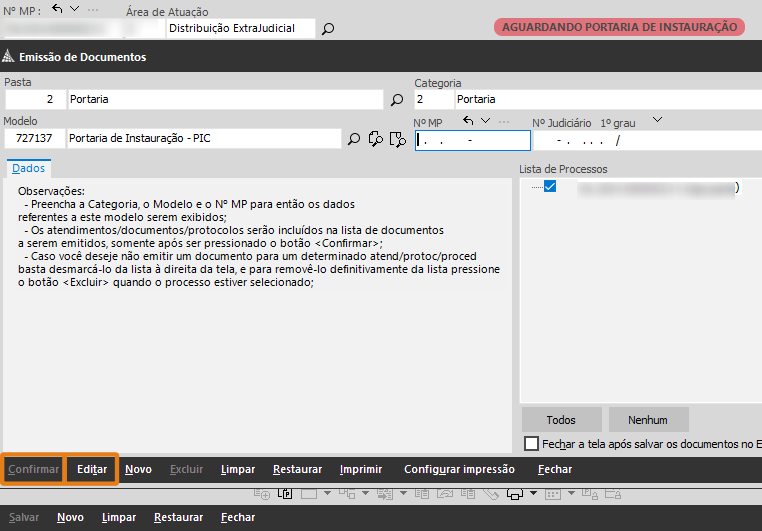The height and width of the screenshot is (531, 762).
Task: Click the hierarchy boxes icon in the bottom toolbar
Action: 347,494
